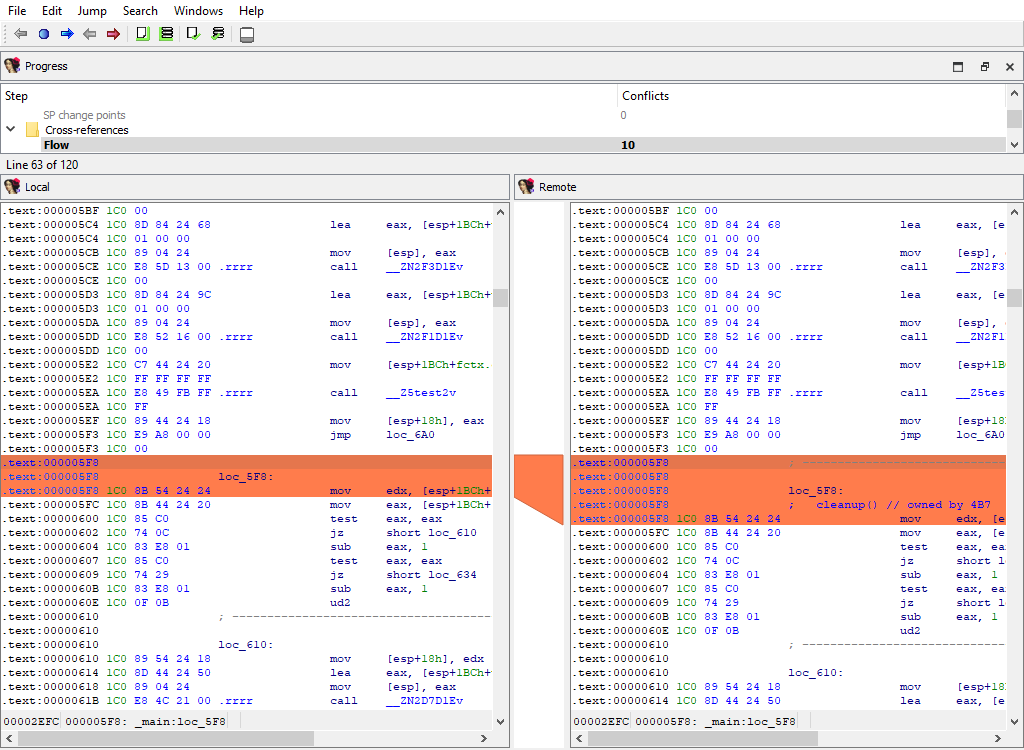Click the Progress list scroll-up arrow
The width and height of the screenshot is (1024, 750).
1015,93
